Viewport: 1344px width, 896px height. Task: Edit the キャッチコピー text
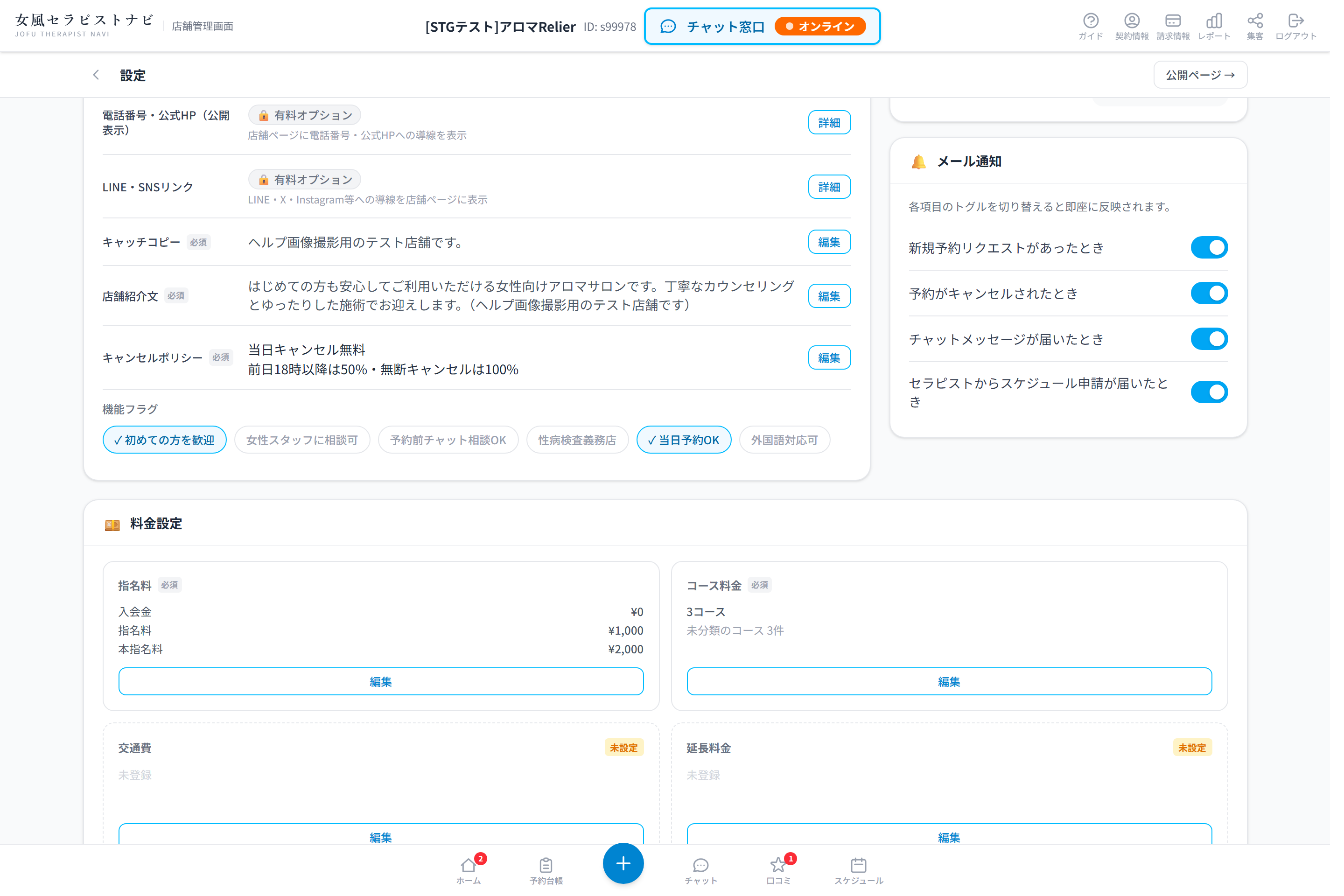point(838,244)
